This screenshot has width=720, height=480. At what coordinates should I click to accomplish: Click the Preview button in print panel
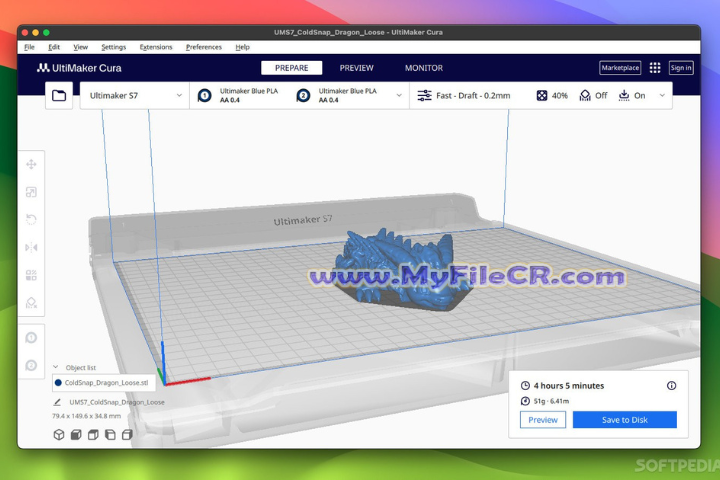tap(543, 420)
